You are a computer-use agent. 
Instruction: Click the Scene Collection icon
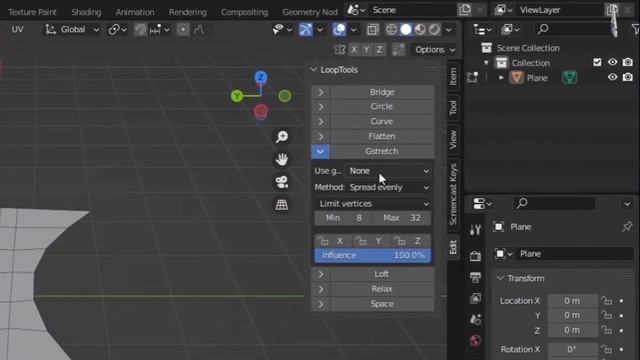tap(487, 48)
